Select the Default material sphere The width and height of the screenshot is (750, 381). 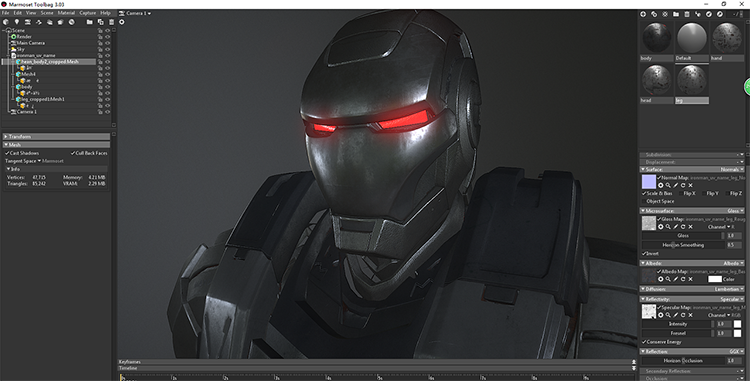(x=692, y=38)
